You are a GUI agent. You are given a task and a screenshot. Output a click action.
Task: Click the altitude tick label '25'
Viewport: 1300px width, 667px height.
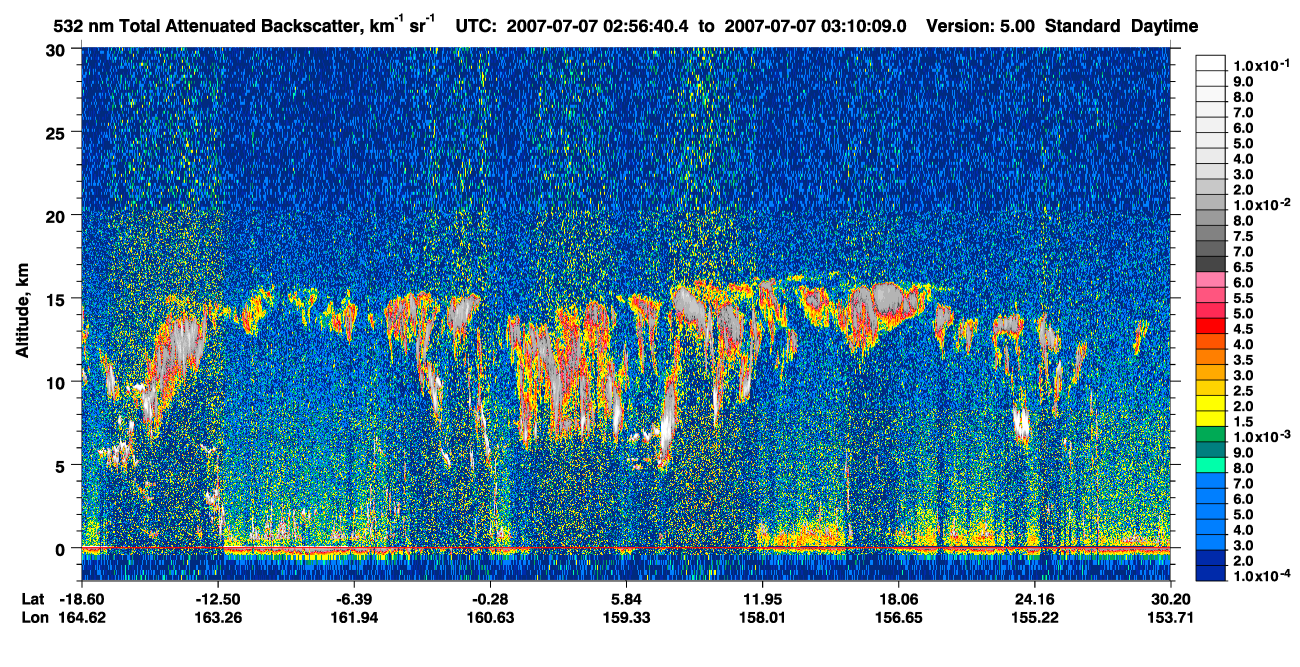click(x=58, y=132)
